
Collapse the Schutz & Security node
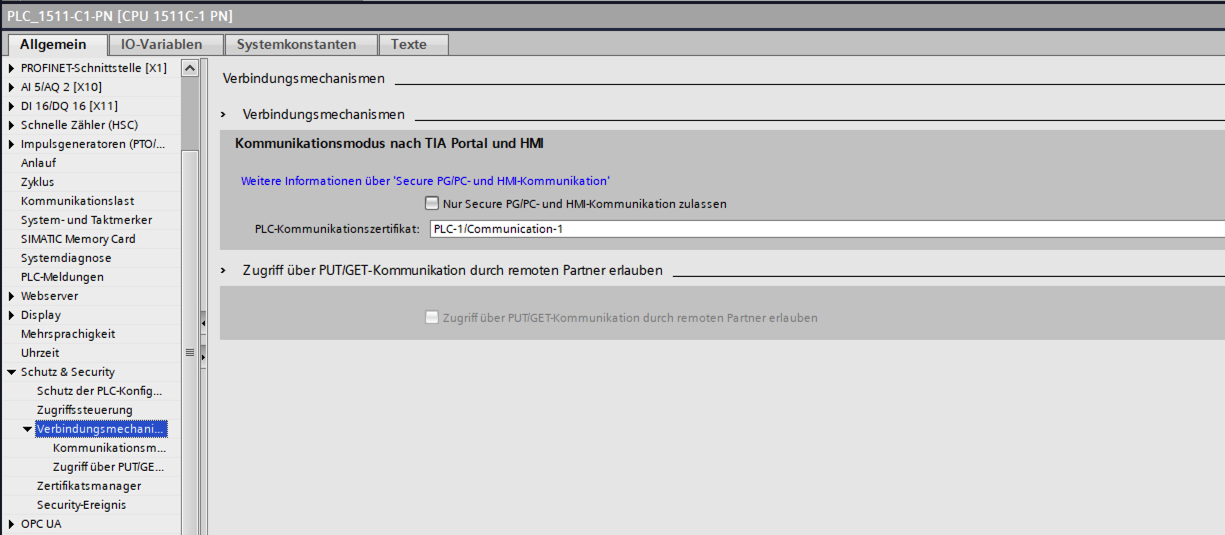12,372
